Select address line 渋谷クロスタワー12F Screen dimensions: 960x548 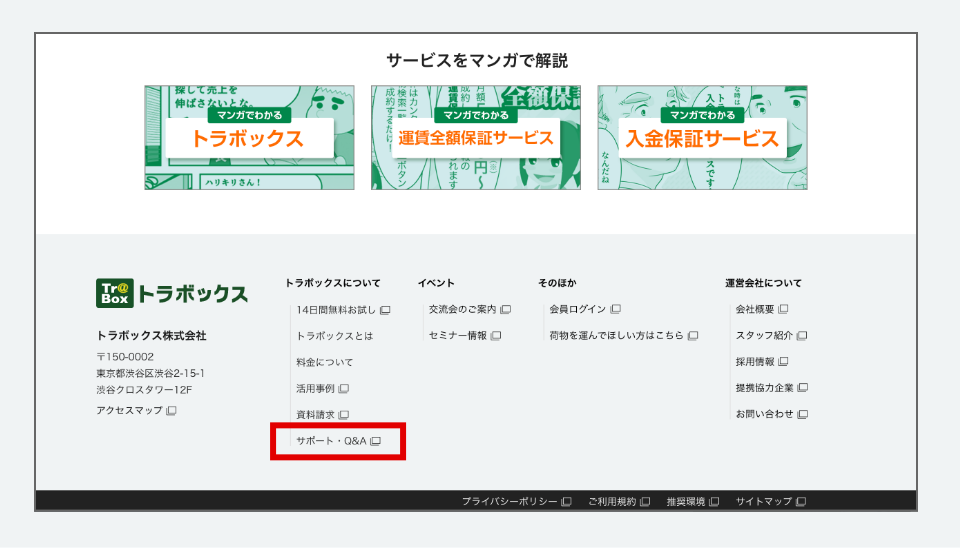[x=144, y=390]
